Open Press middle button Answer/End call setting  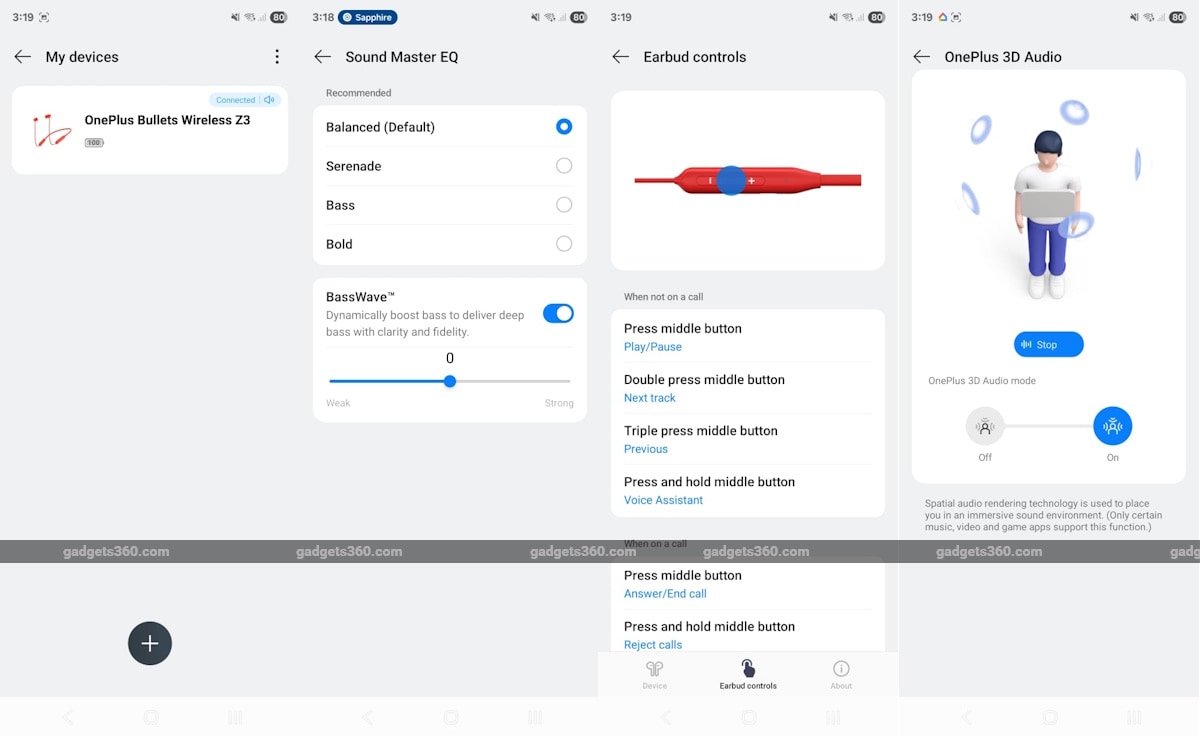point(747,583)
